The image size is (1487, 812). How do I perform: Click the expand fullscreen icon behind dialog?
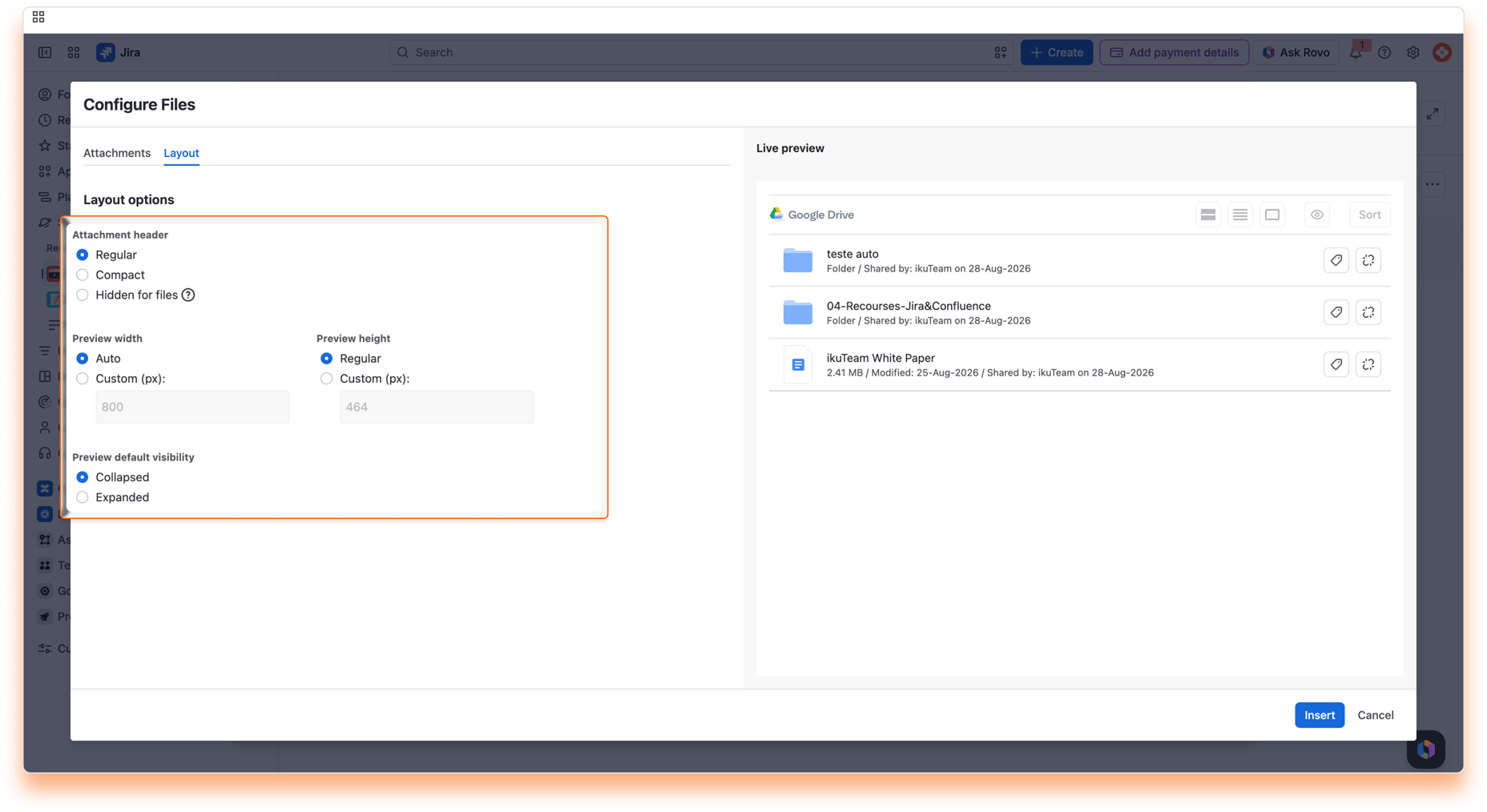(x=1433, y=115)
